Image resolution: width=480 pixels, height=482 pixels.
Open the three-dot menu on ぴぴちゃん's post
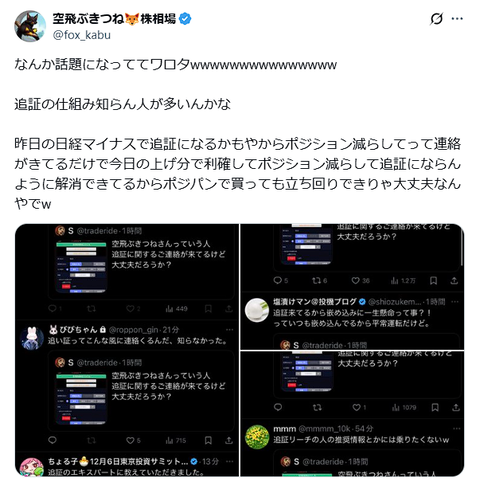click(230, 330)
